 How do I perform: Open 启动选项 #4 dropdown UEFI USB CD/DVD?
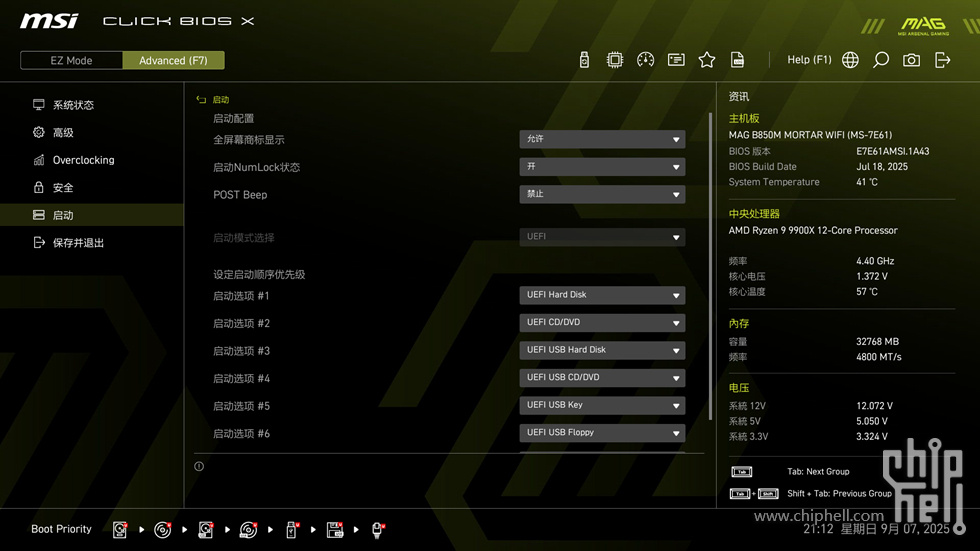602,377
